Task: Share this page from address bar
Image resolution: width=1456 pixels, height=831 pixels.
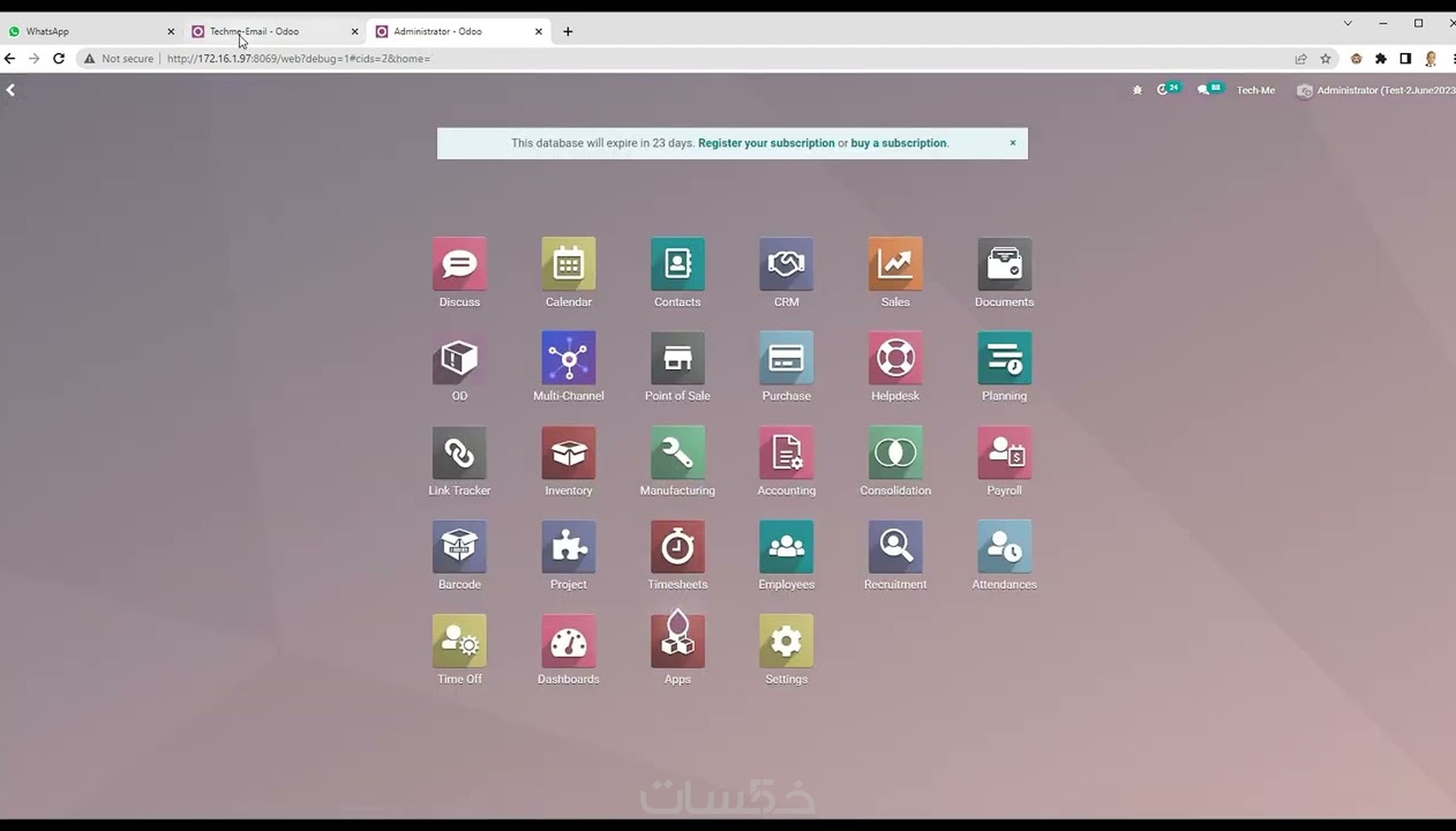Action: click(x=1301, y=58)
